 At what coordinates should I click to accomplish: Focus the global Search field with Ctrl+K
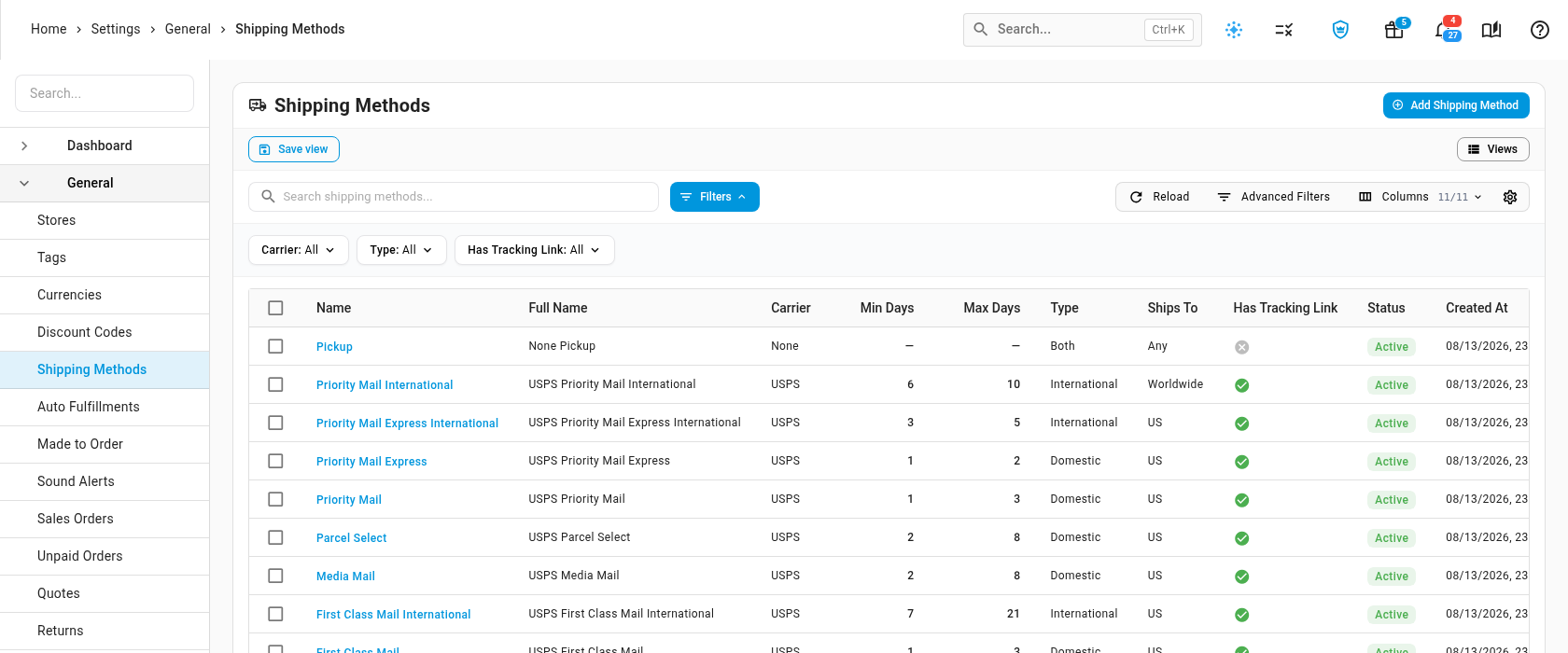tap(1083, 30)
